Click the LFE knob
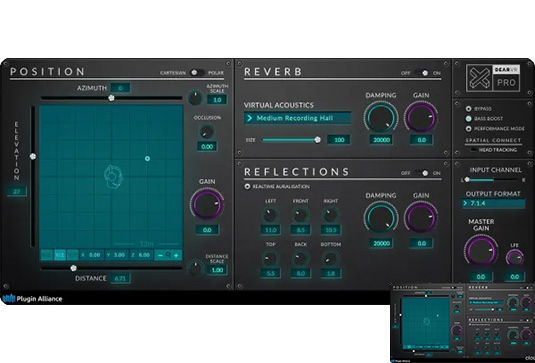Image resolution: width=535 pixels, height=363 pixels. 515,257
